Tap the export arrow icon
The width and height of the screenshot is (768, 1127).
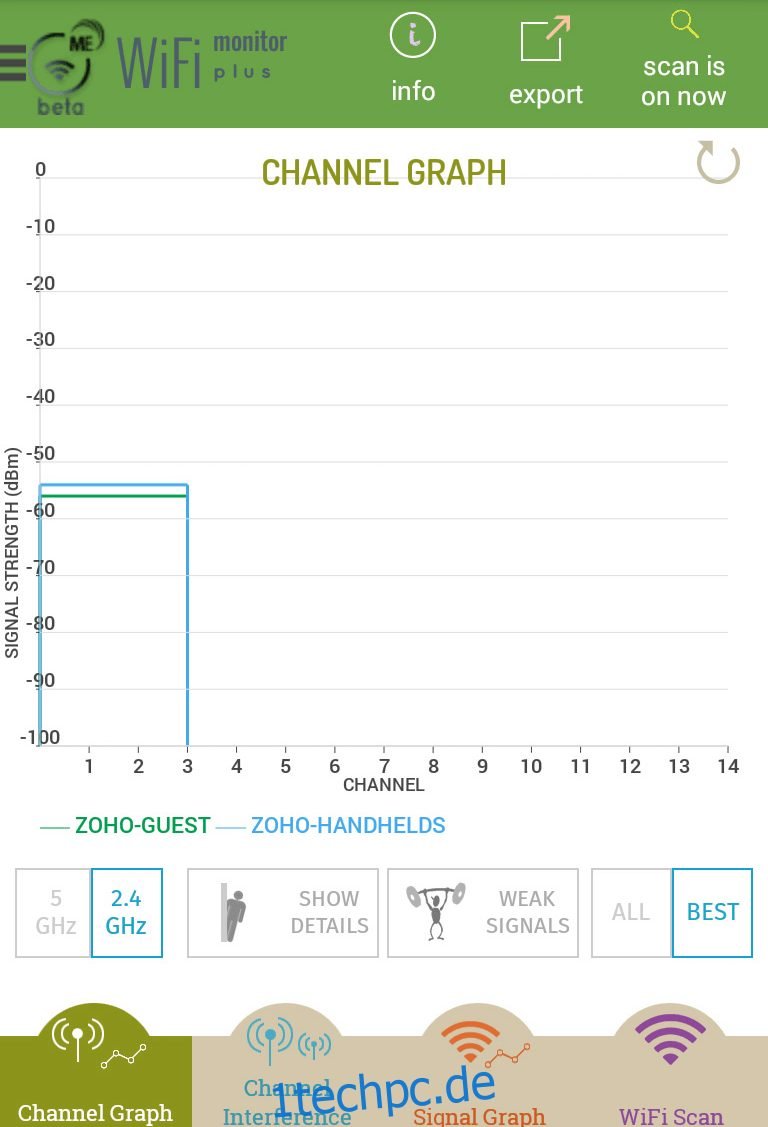pos(545,39)
